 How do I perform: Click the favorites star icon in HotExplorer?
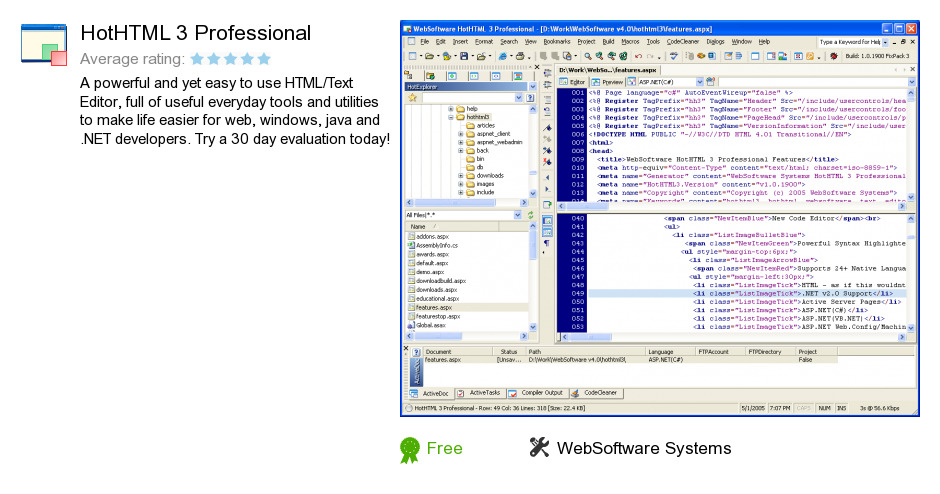click(412, 98)
